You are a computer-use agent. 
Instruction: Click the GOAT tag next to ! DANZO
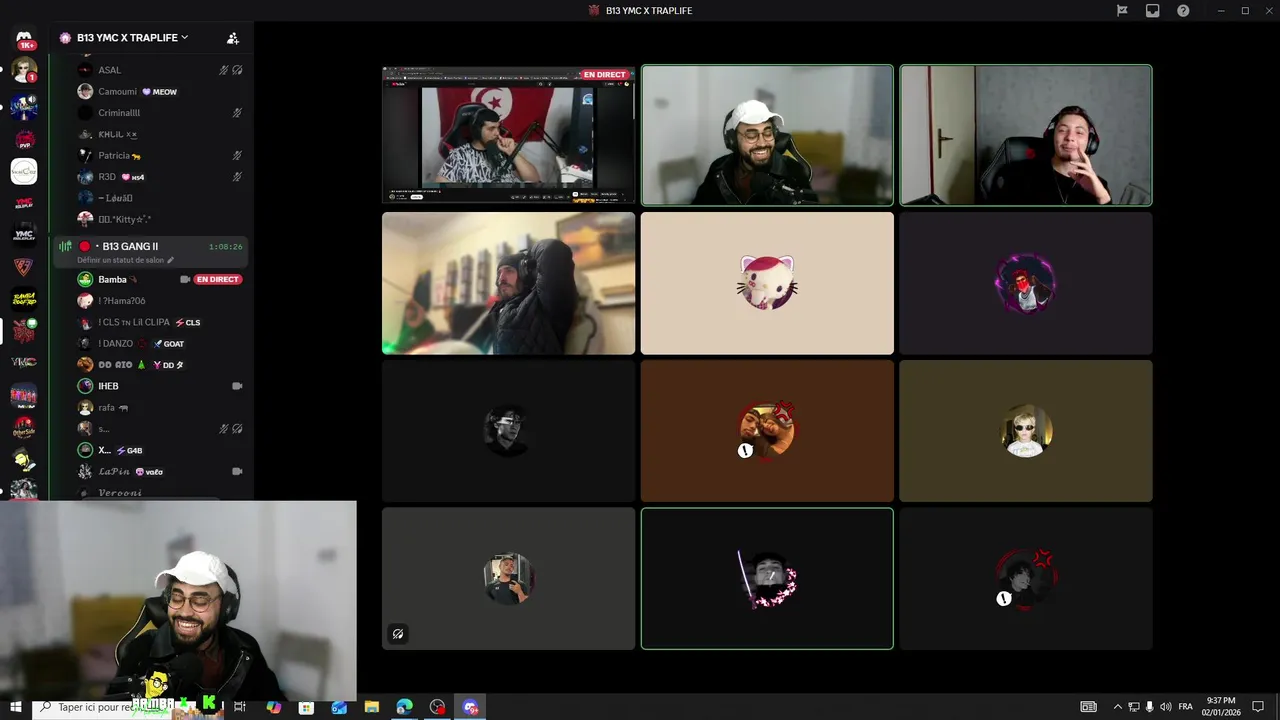(x=169, y=344)
